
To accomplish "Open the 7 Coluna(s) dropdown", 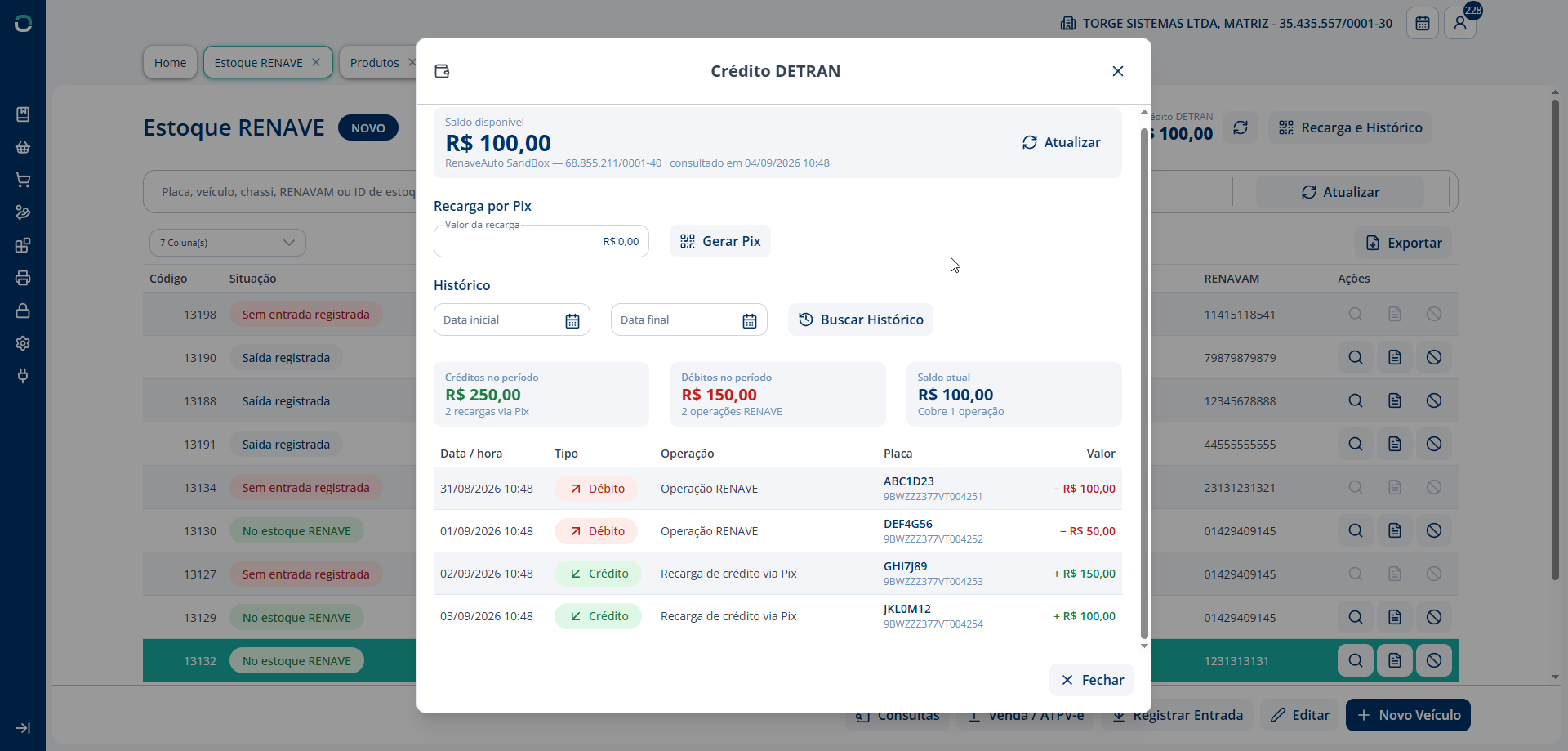I will pyautogui.click(x=228, y=243).
